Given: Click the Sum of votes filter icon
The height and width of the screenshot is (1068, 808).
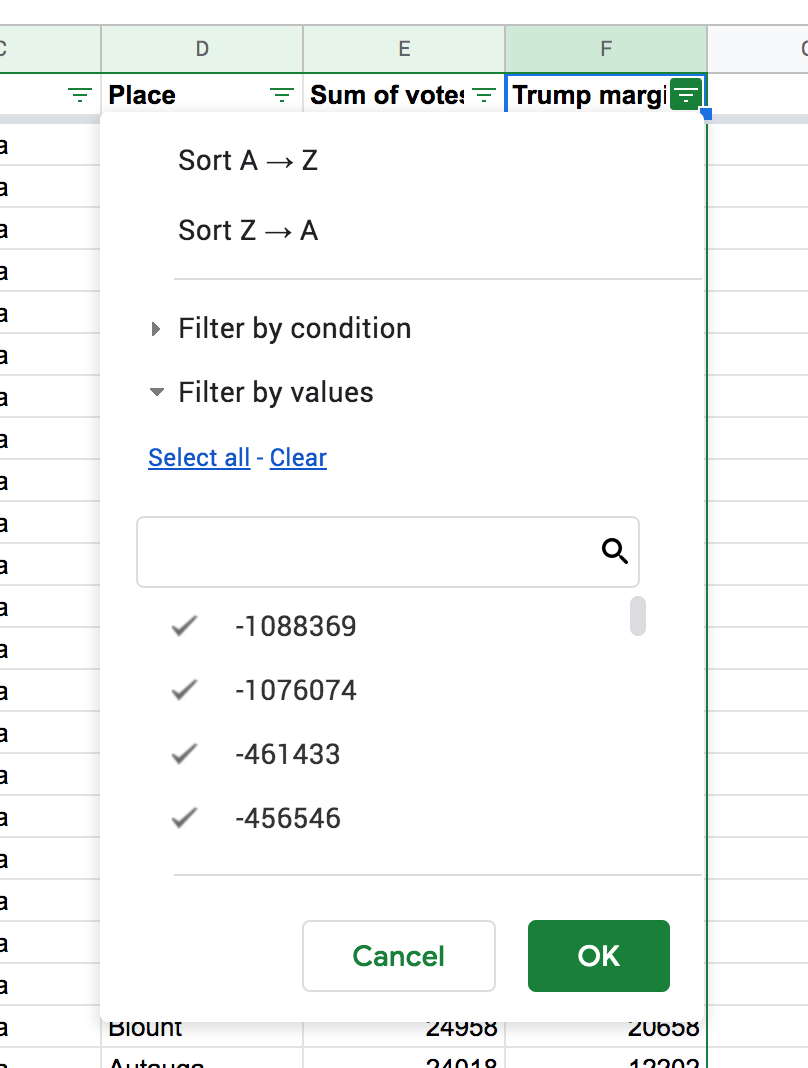Looking at the screenshot, I should pyautogui.click(x=484, y=95).
